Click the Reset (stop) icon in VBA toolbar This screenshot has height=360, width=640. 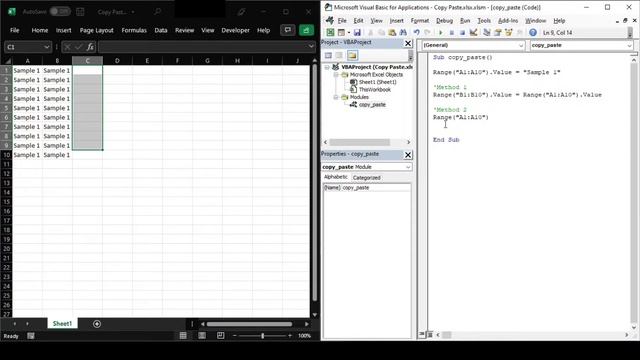pos(462,32)
